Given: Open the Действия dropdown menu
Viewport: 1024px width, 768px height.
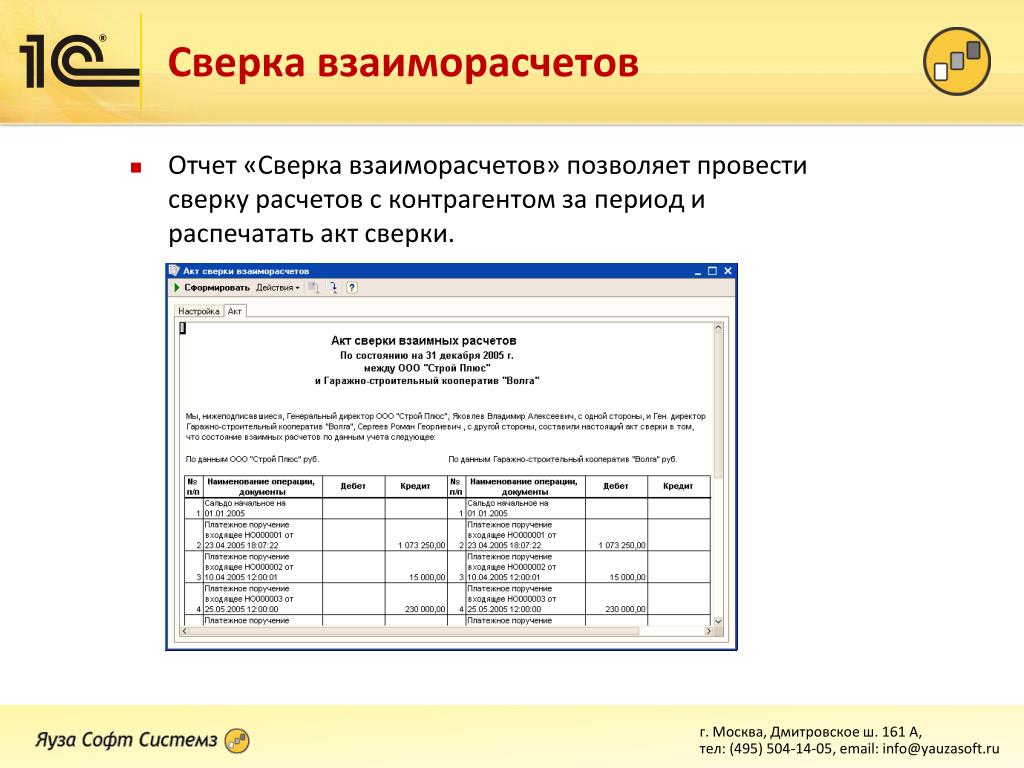Looking at the screenshot, I should (x=278, y=287).
